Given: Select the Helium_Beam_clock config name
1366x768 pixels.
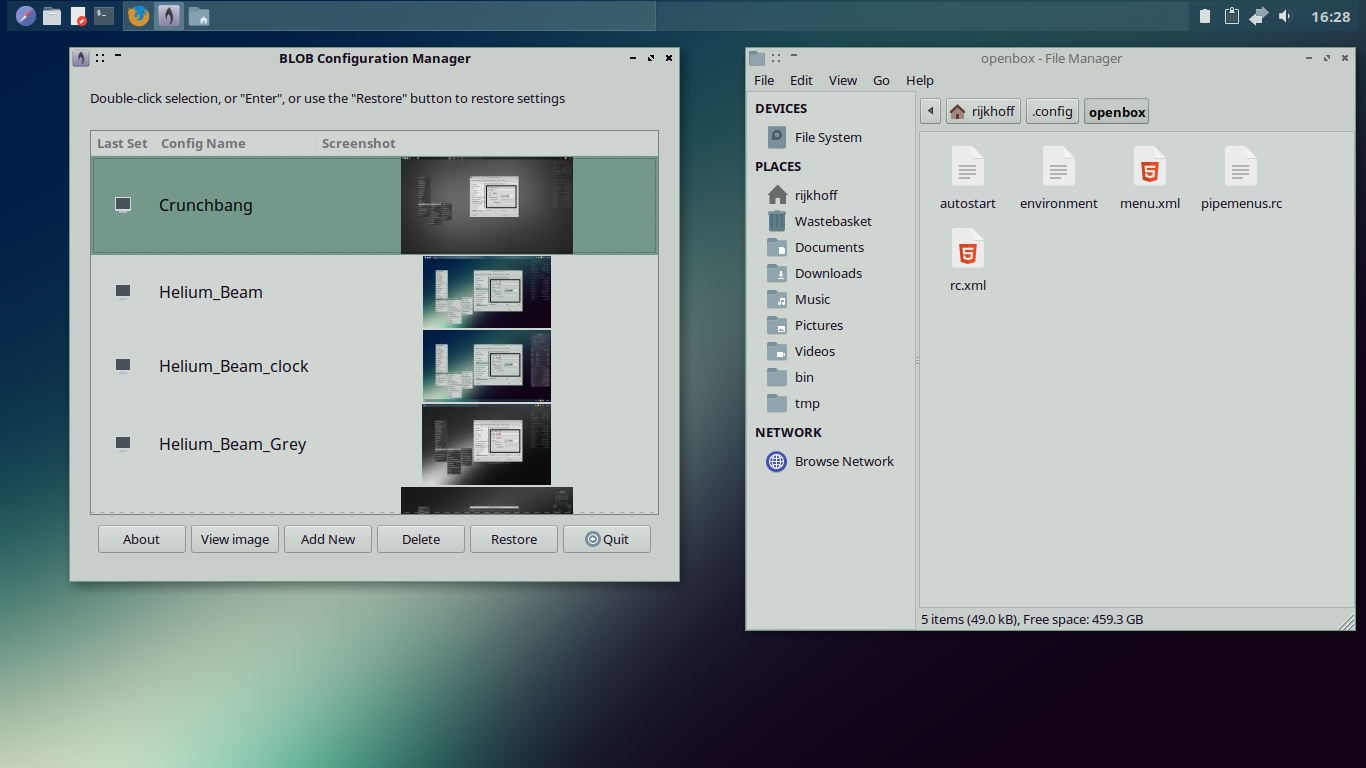Looking at the screenshot, I should (x=234, y=366).
